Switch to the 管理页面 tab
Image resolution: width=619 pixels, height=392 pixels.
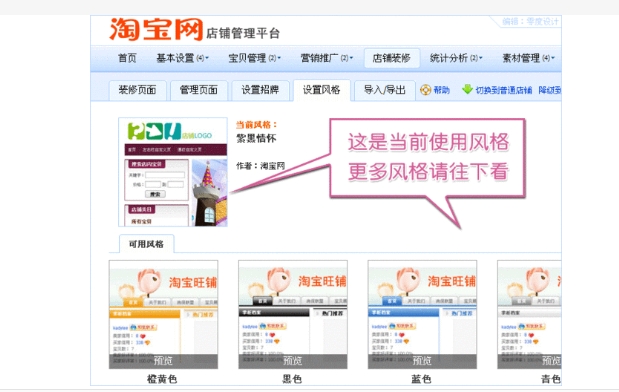point(199,90)
